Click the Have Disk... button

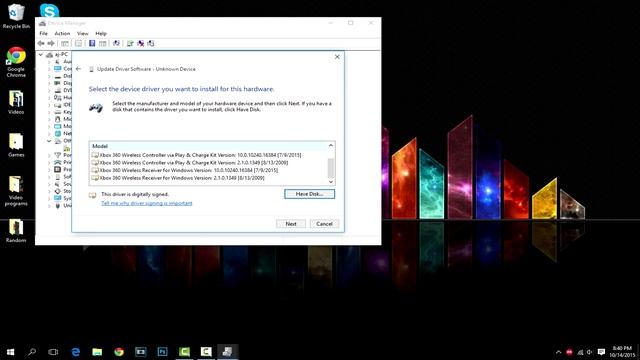pos(309,194)
